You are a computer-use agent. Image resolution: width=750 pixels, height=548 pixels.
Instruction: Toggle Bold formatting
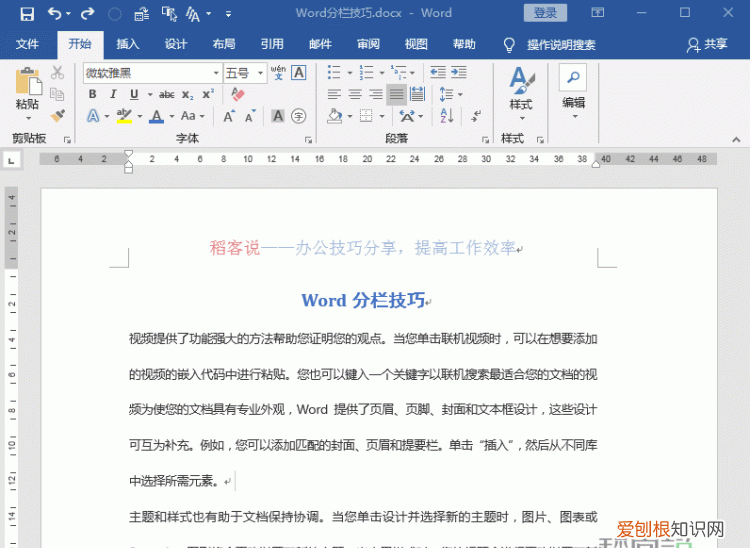93,94
